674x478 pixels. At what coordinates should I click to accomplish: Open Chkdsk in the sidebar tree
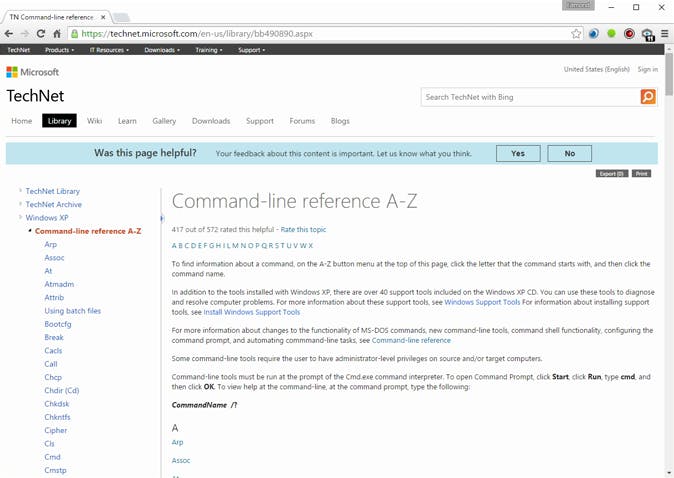(x=57, y=404)
